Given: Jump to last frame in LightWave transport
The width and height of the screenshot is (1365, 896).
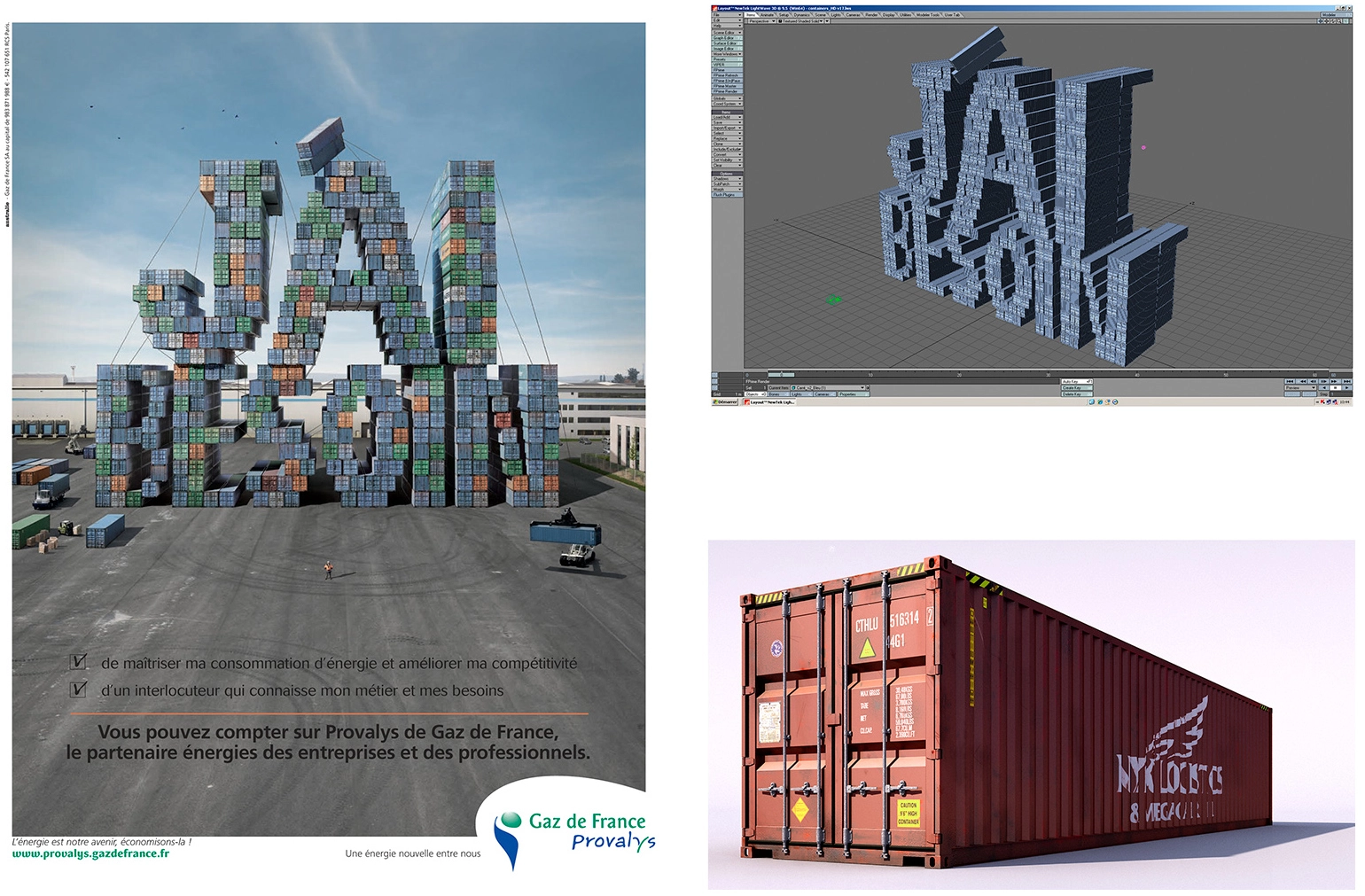Looking at the screenshot, I should pos(1346,381).
